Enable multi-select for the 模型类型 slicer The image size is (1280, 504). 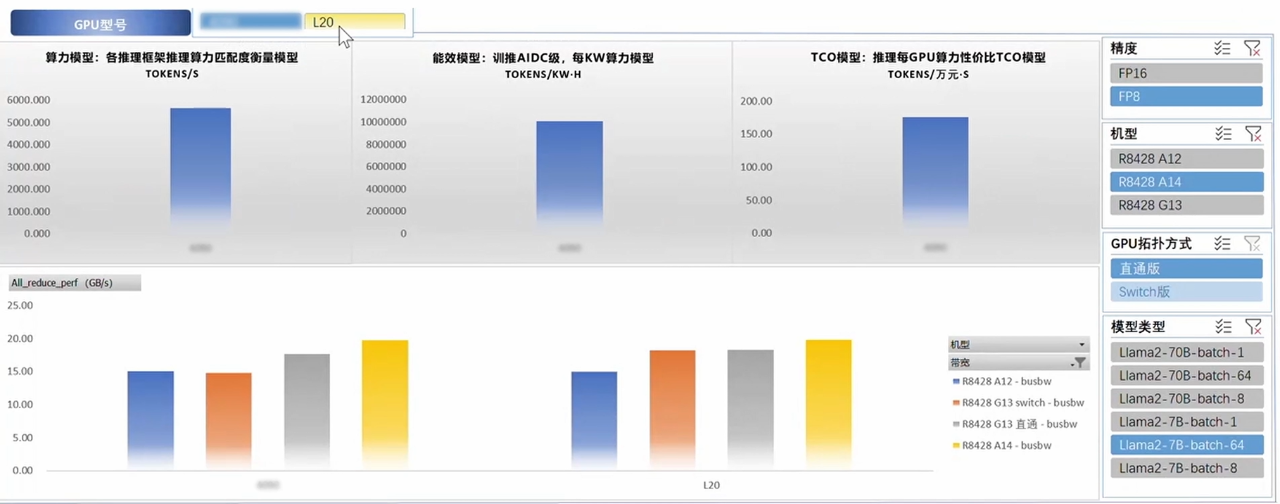point(1222,327)
